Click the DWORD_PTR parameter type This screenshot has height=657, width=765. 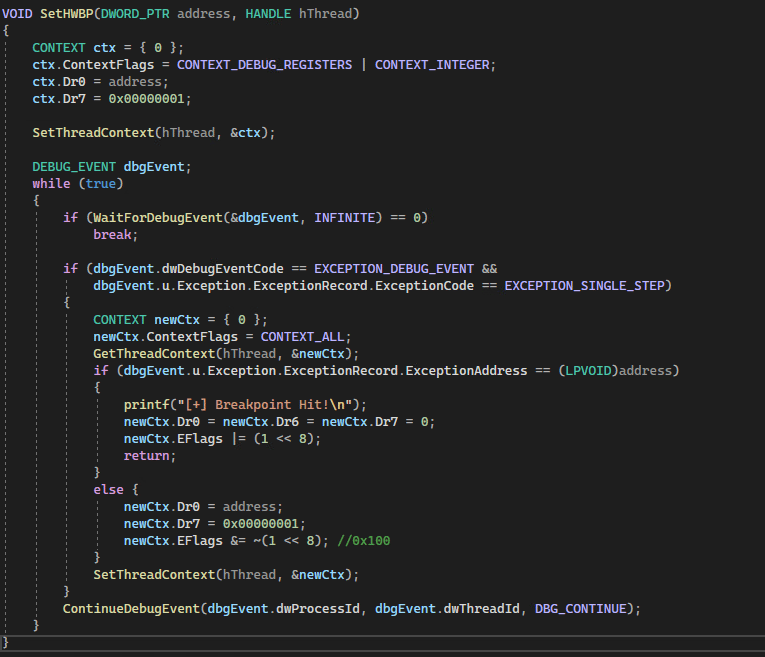[x=135, y=14]
